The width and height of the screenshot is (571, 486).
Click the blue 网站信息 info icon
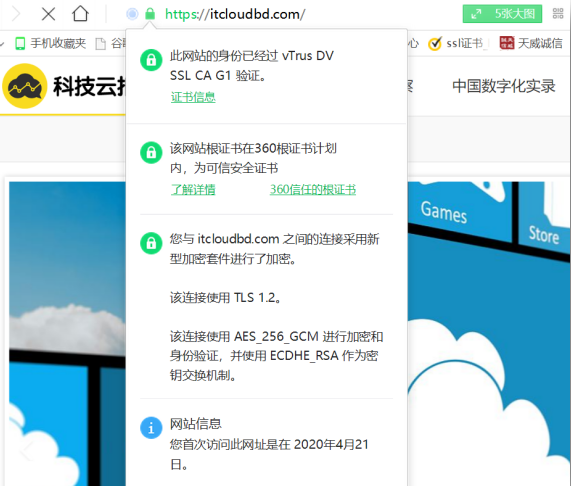pos(151,428)
